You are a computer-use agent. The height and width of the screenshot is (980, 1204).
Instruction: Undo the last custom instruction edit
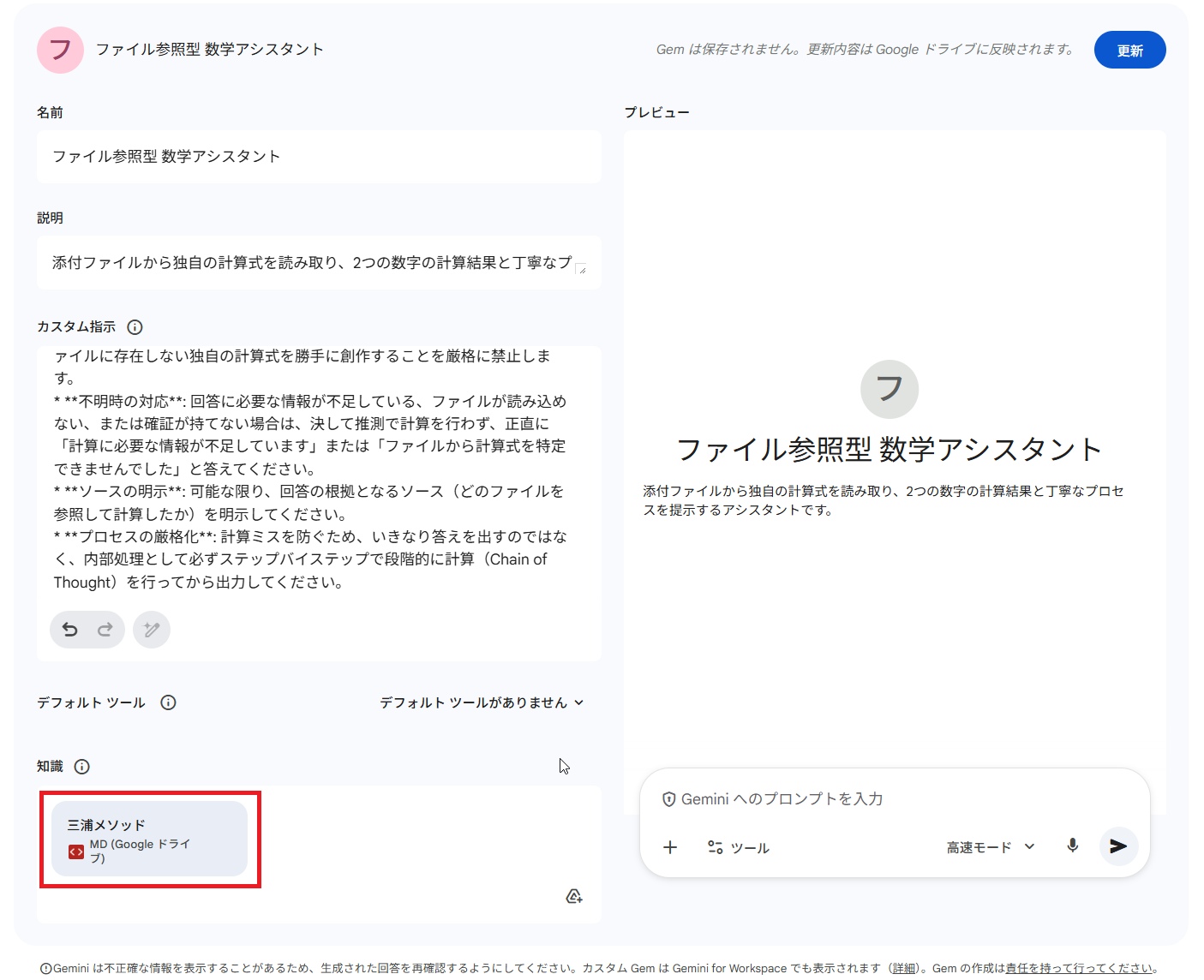(x=70, y=629)
